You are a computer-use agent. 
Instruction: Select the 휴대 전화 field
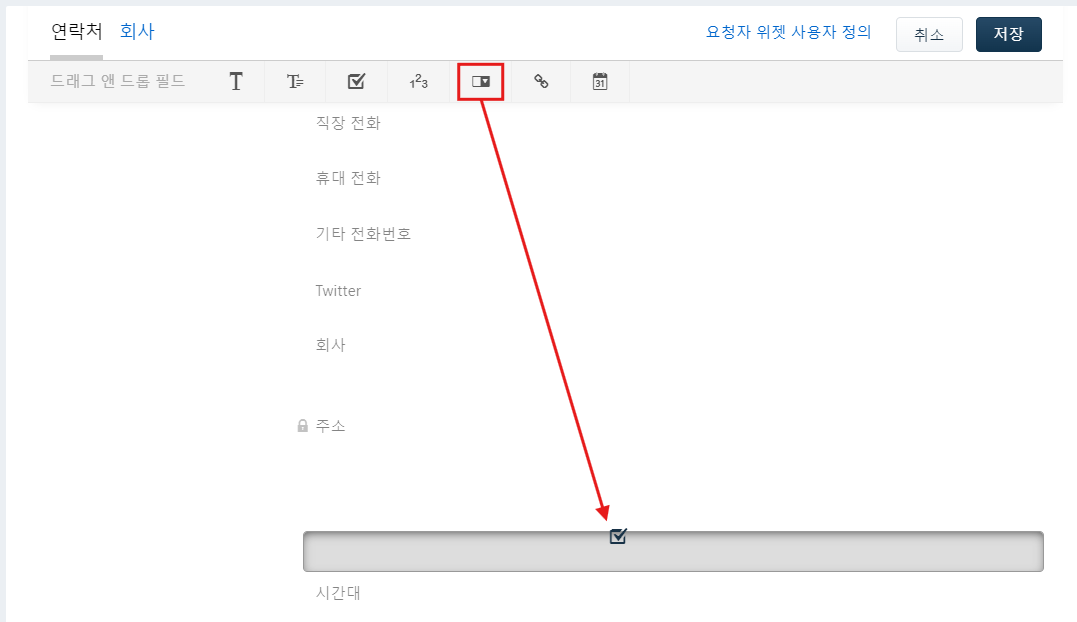[x=348, y=178]
